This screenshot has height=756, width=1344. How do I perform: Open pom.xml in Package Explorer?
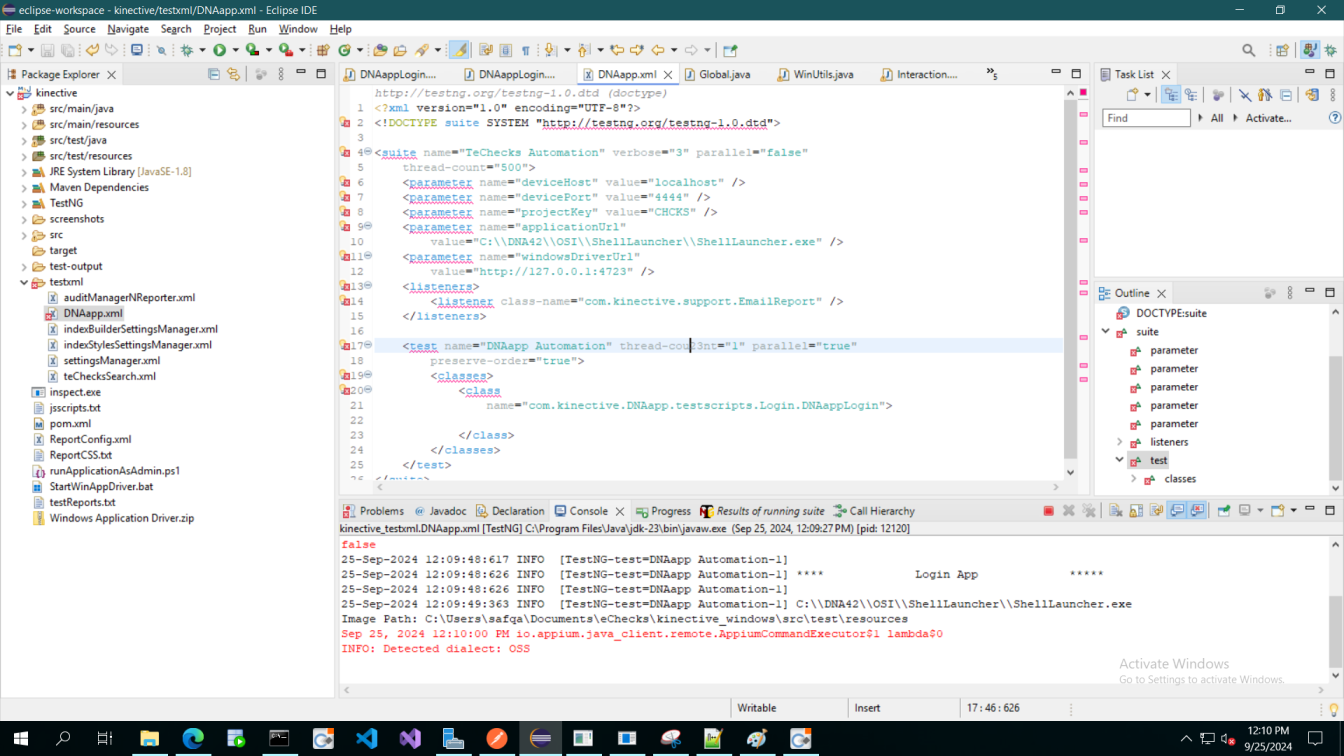(70, 423)
